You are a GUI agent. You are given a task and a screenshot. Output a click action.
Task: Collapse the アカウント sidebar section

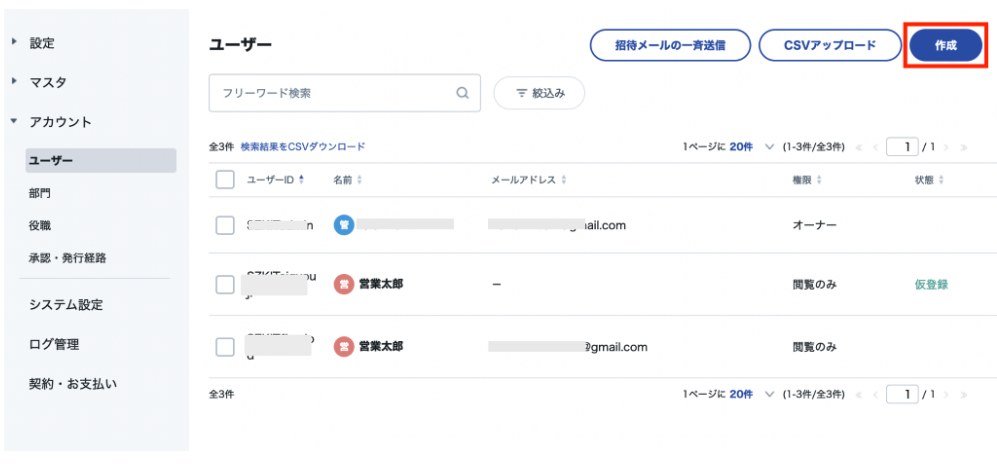14,121
